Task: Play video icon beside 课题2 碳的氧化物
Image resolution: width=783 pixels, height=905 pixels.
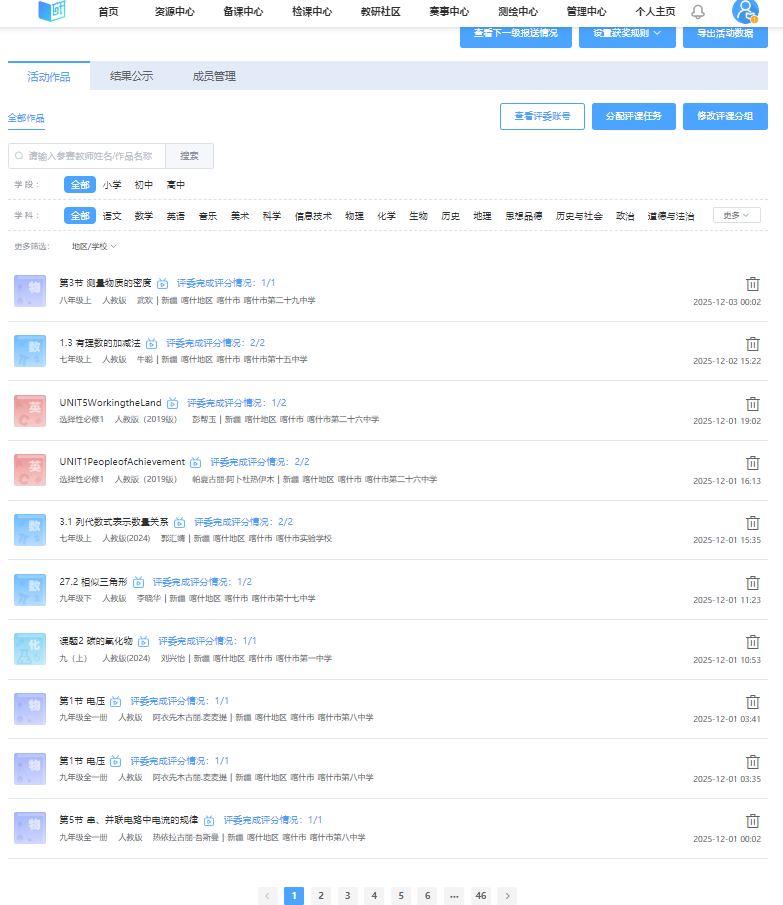Action: point(144,641)
